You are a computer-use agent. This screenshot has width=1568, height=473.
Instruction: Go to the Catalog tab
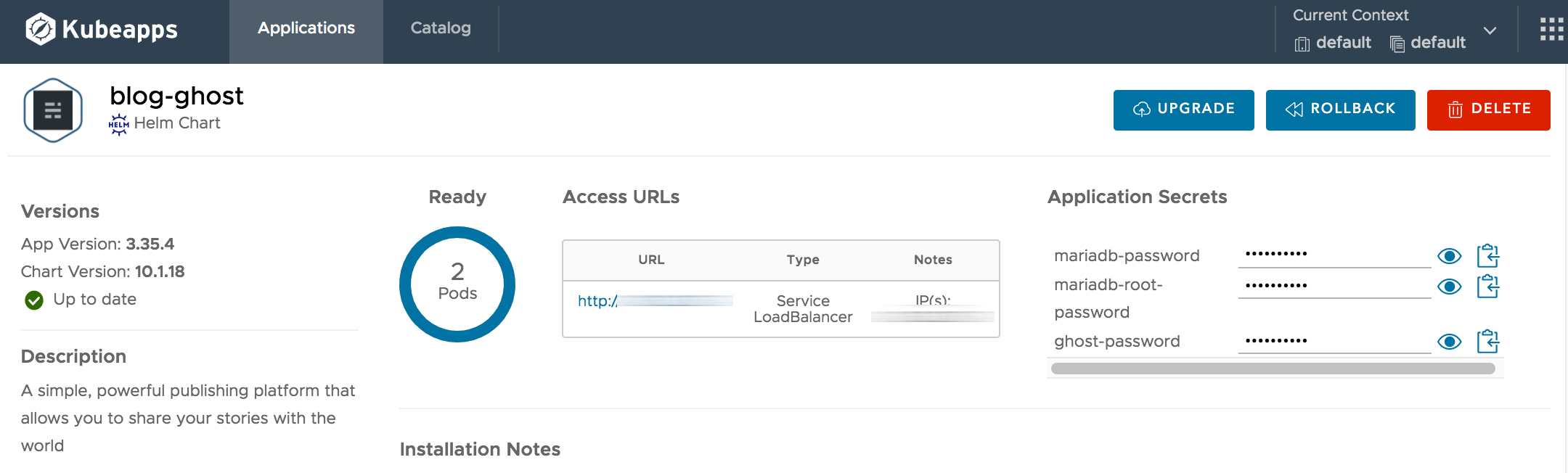(440, 28)
